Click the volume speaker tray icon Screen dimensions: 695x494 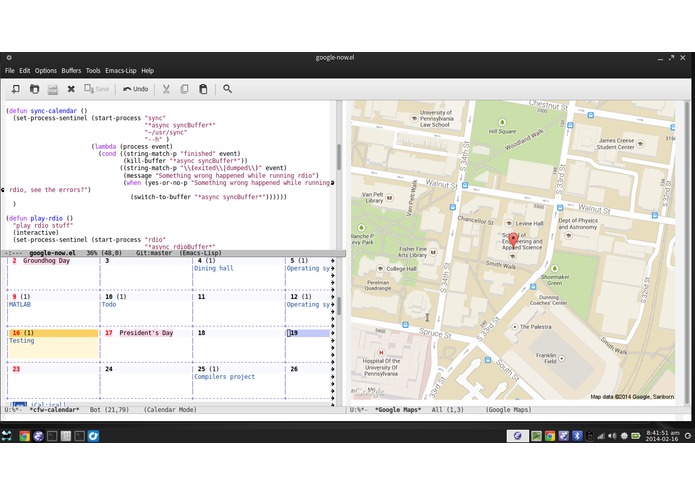[x=612, y=436]
